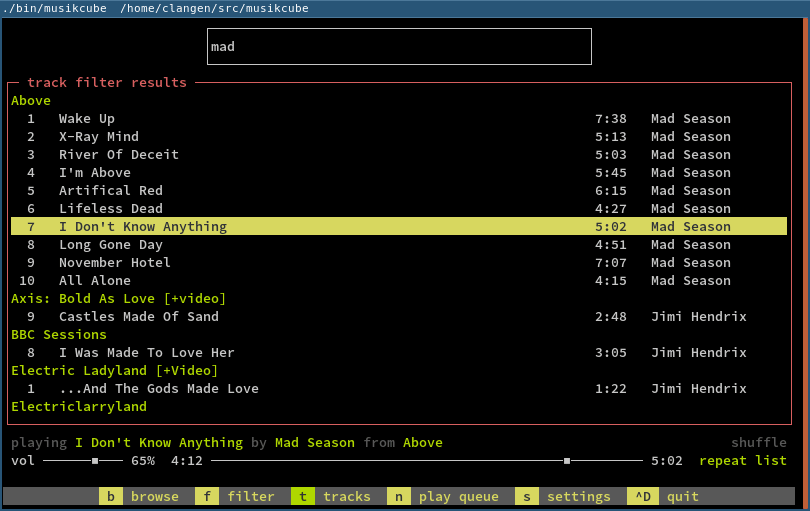
Task: Click artist "Jimi Hendrix" on Castles Made Of Sand row
Action: pos(698,317)
